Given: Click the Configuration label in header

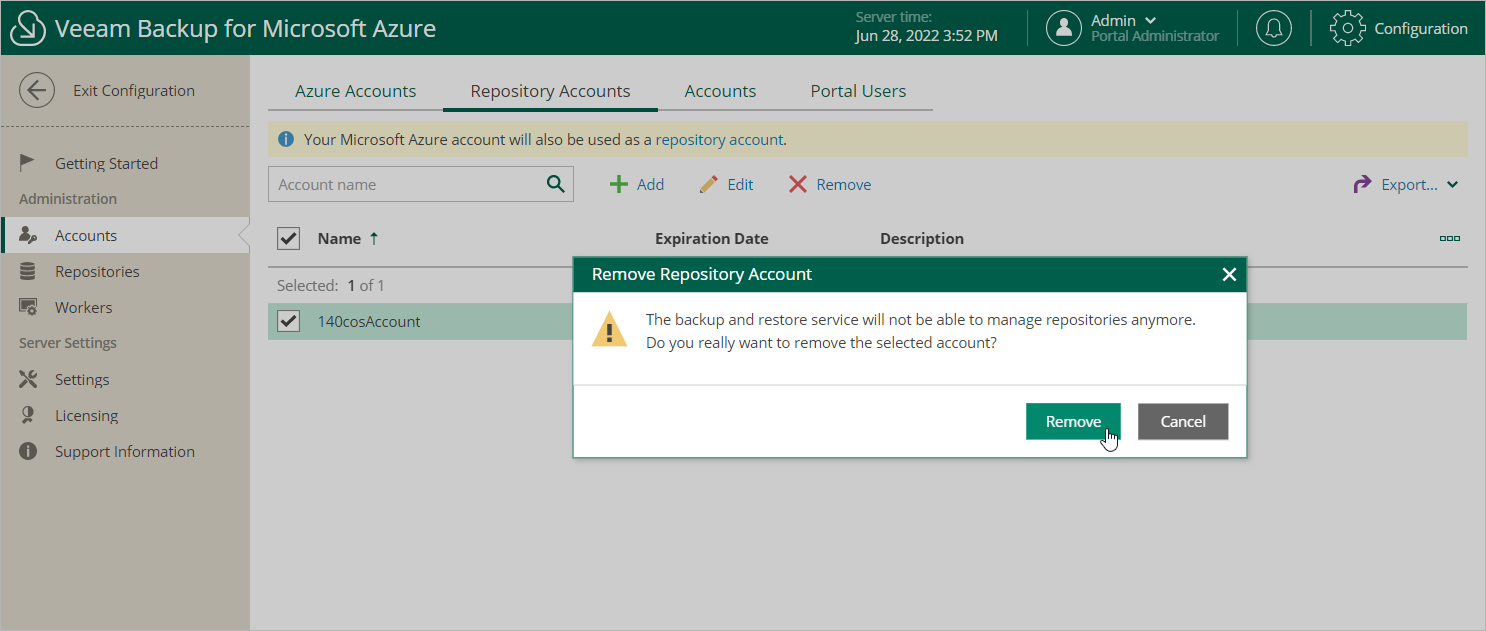Looking at the screenshot, I should 1421,28.
